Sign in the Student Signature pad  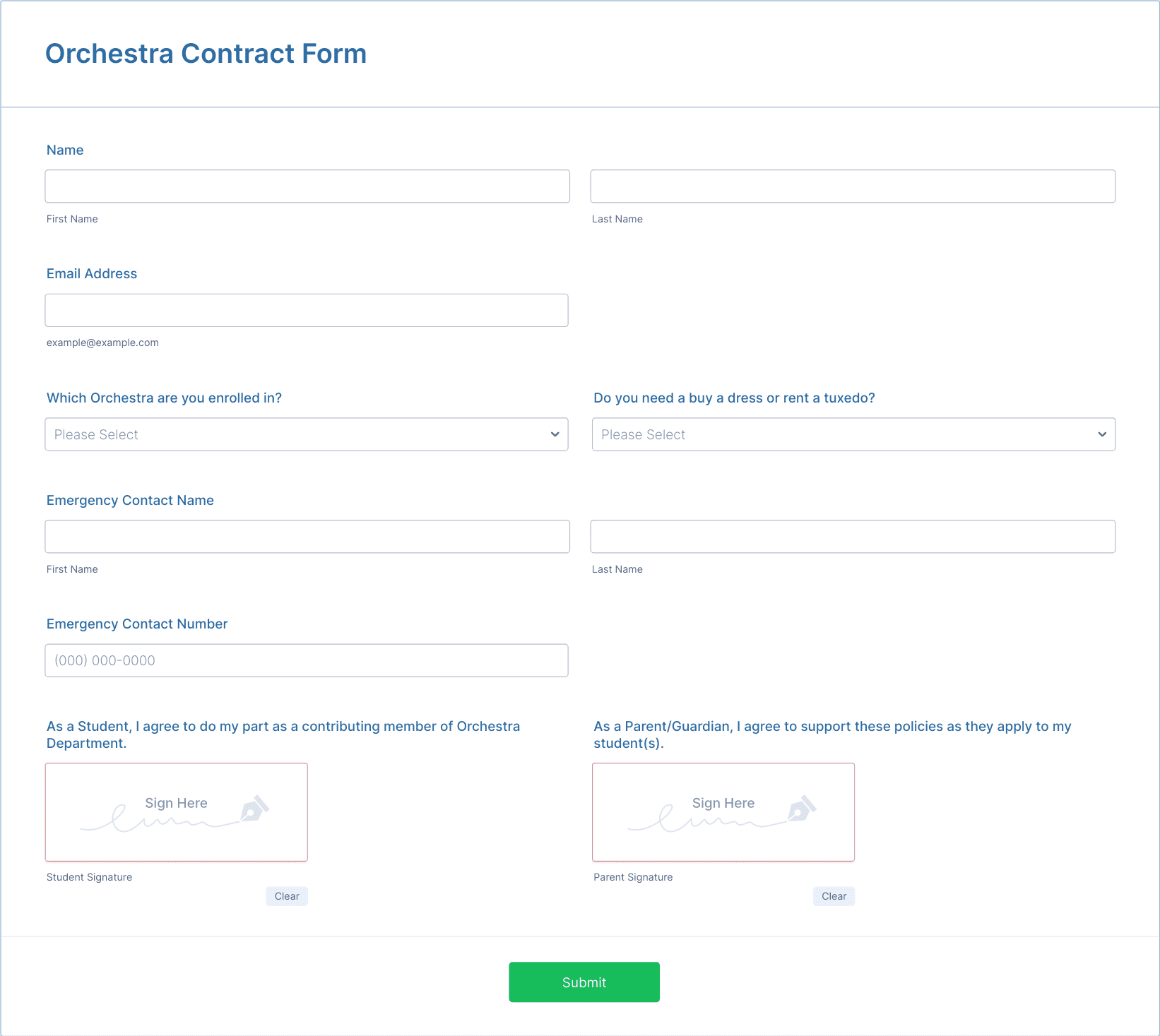point(177,812)
